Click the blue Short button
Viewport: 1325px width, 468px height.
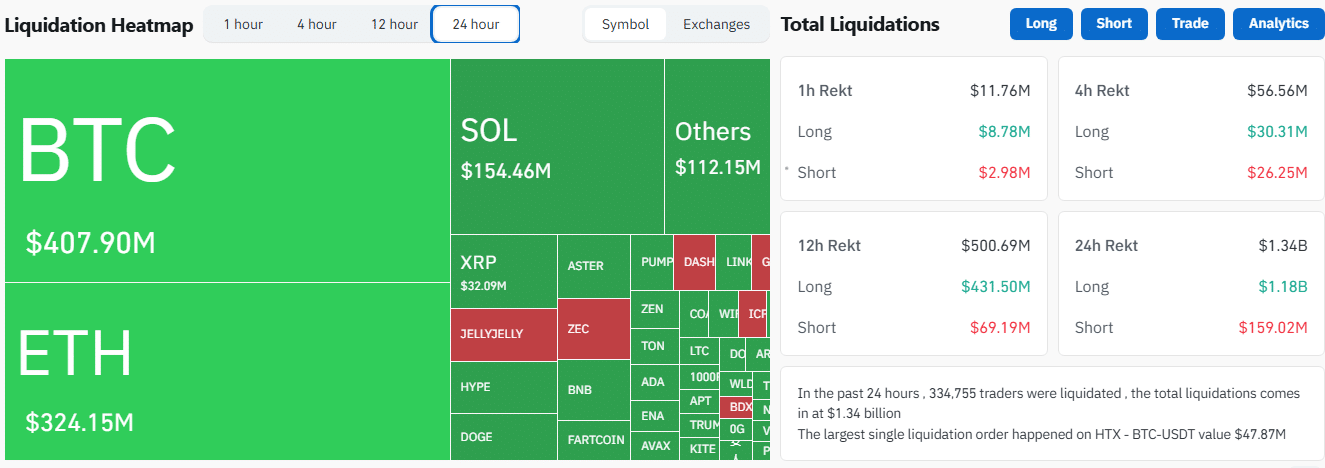(x=1113, y=24)
